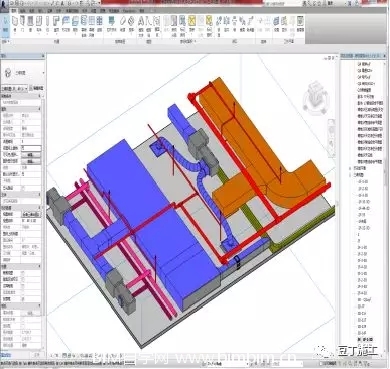Screen dimensions: 390x369
Task: Choose the Model Group tool
Action: tap(157, 26)
